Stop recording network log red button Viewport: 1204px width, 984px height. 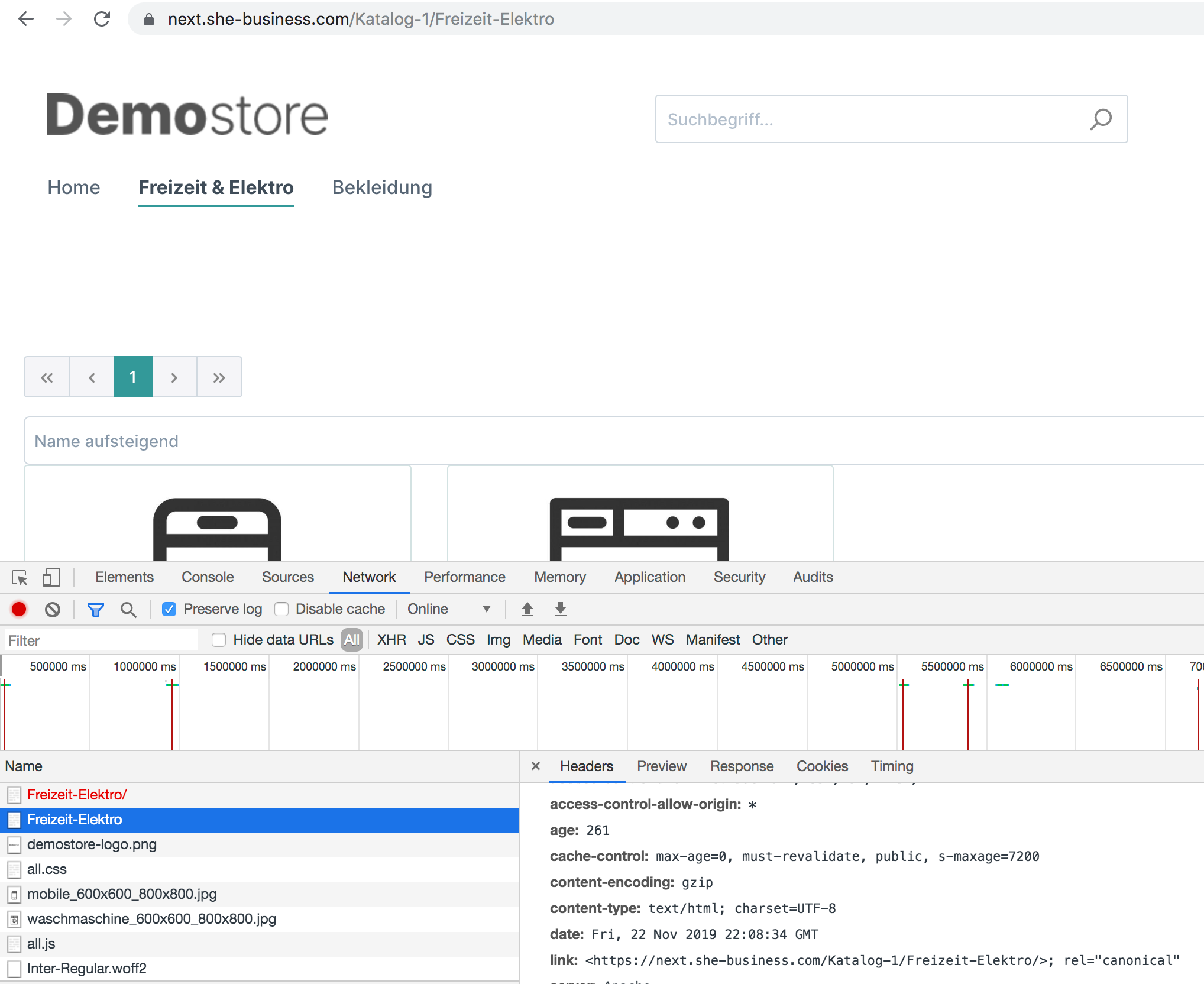(x=19, y=609)
